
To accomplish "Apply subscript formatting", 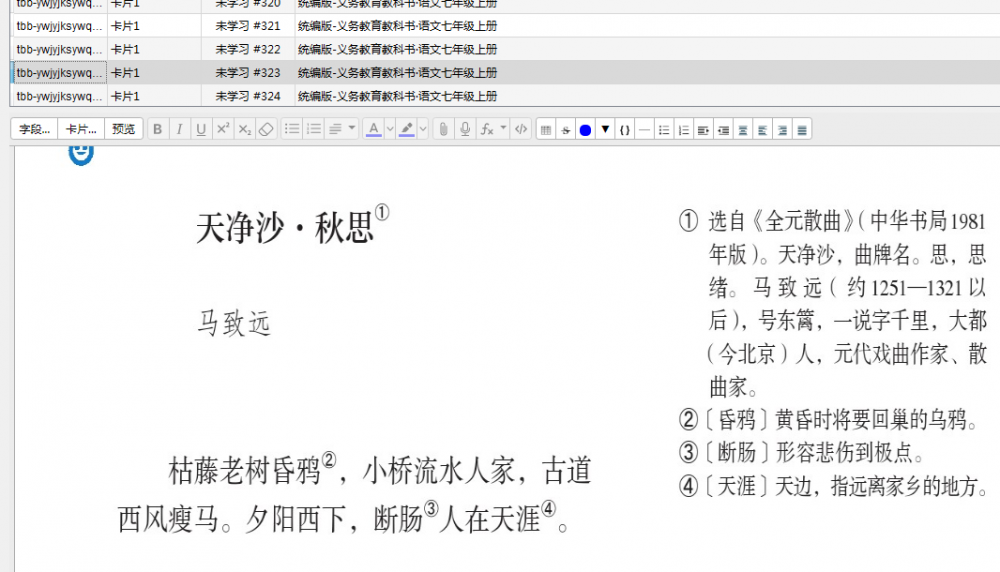I will click(244, 129).
